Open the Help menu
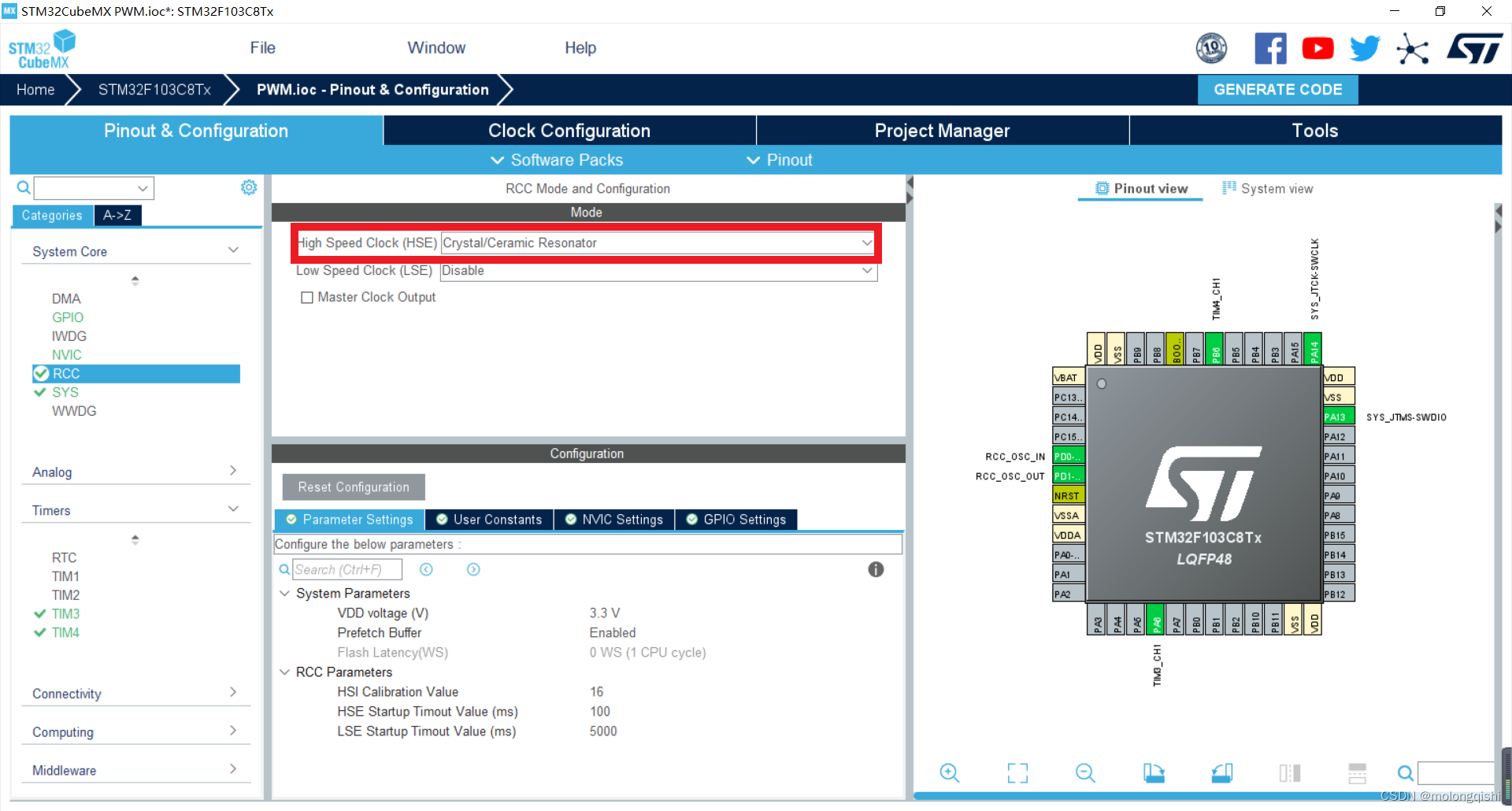 pos(580,48)
